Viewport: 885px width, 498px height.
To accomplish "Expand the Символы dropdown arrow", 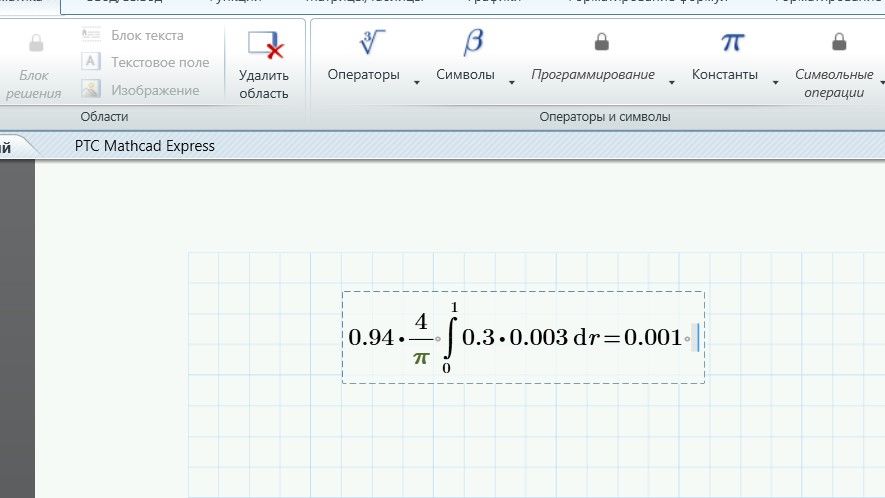I will pos(511,83).
